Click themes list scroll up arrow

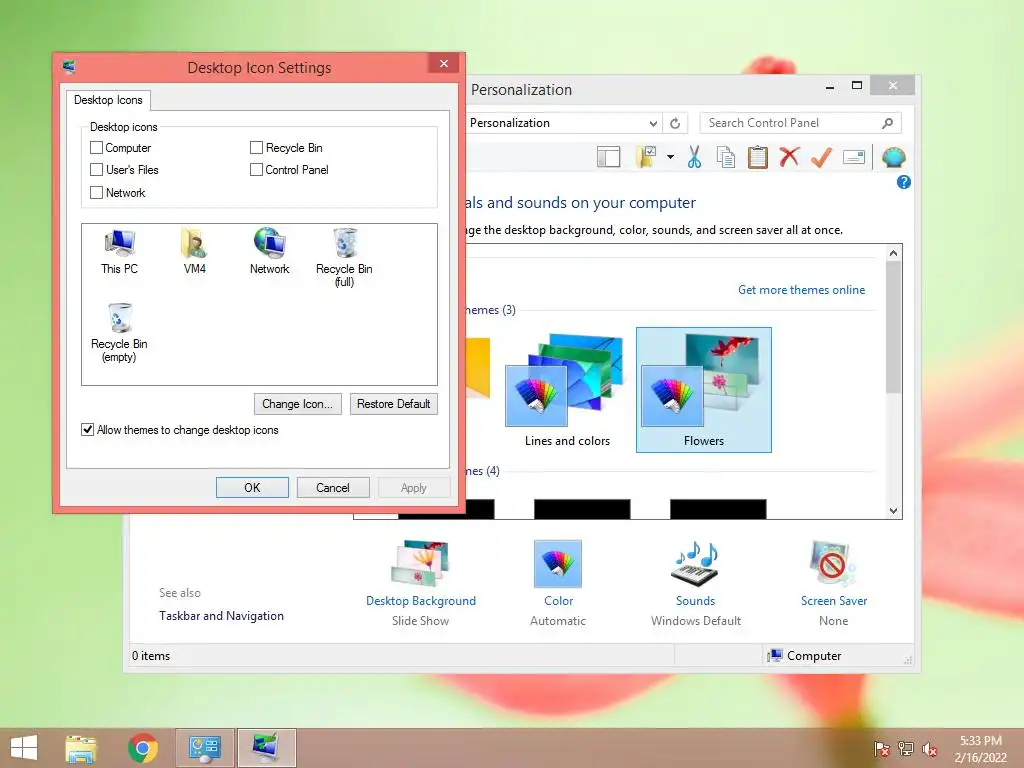[893, 253]
